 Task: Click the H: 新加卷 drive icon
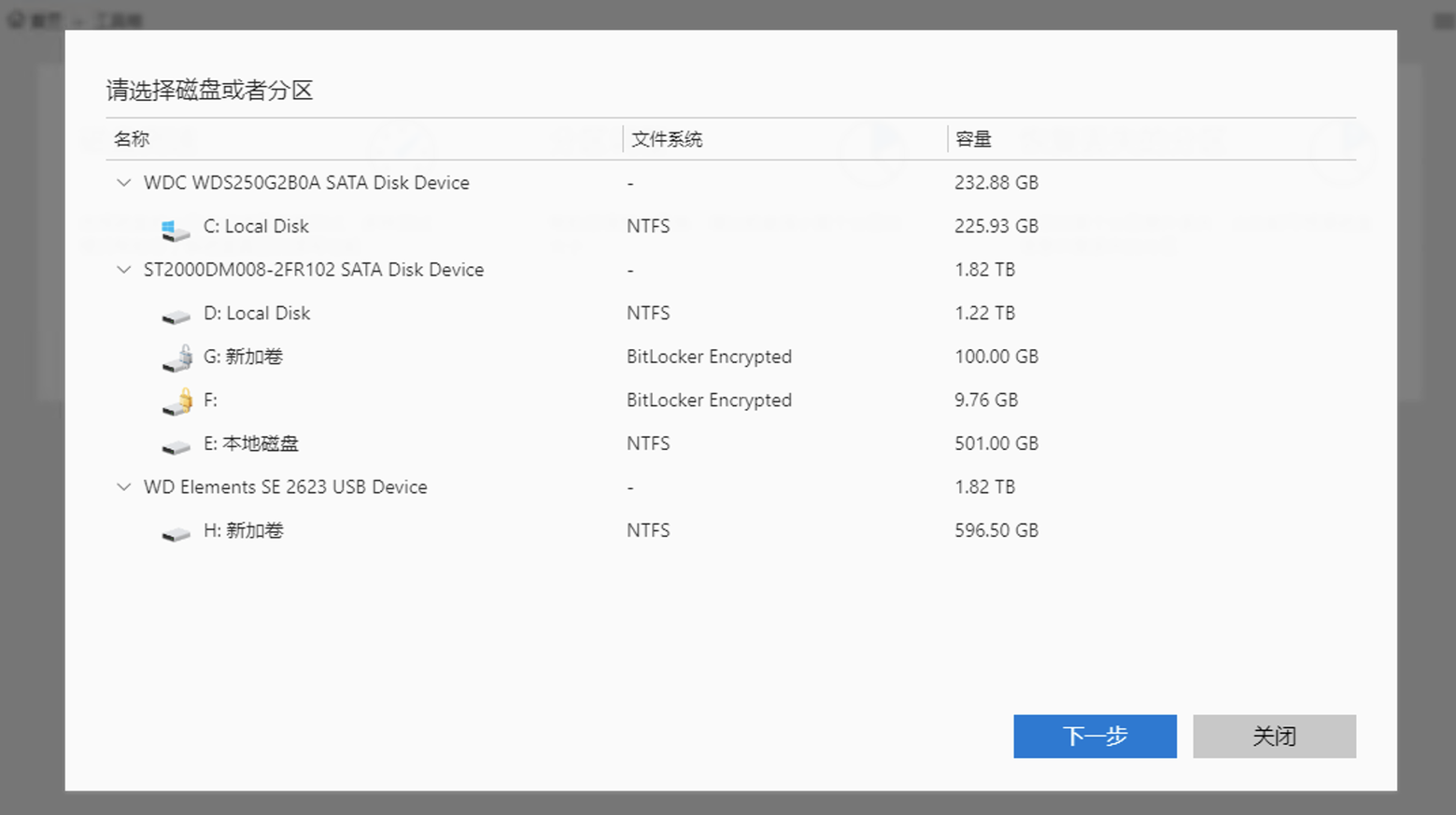tap(176, 534)
